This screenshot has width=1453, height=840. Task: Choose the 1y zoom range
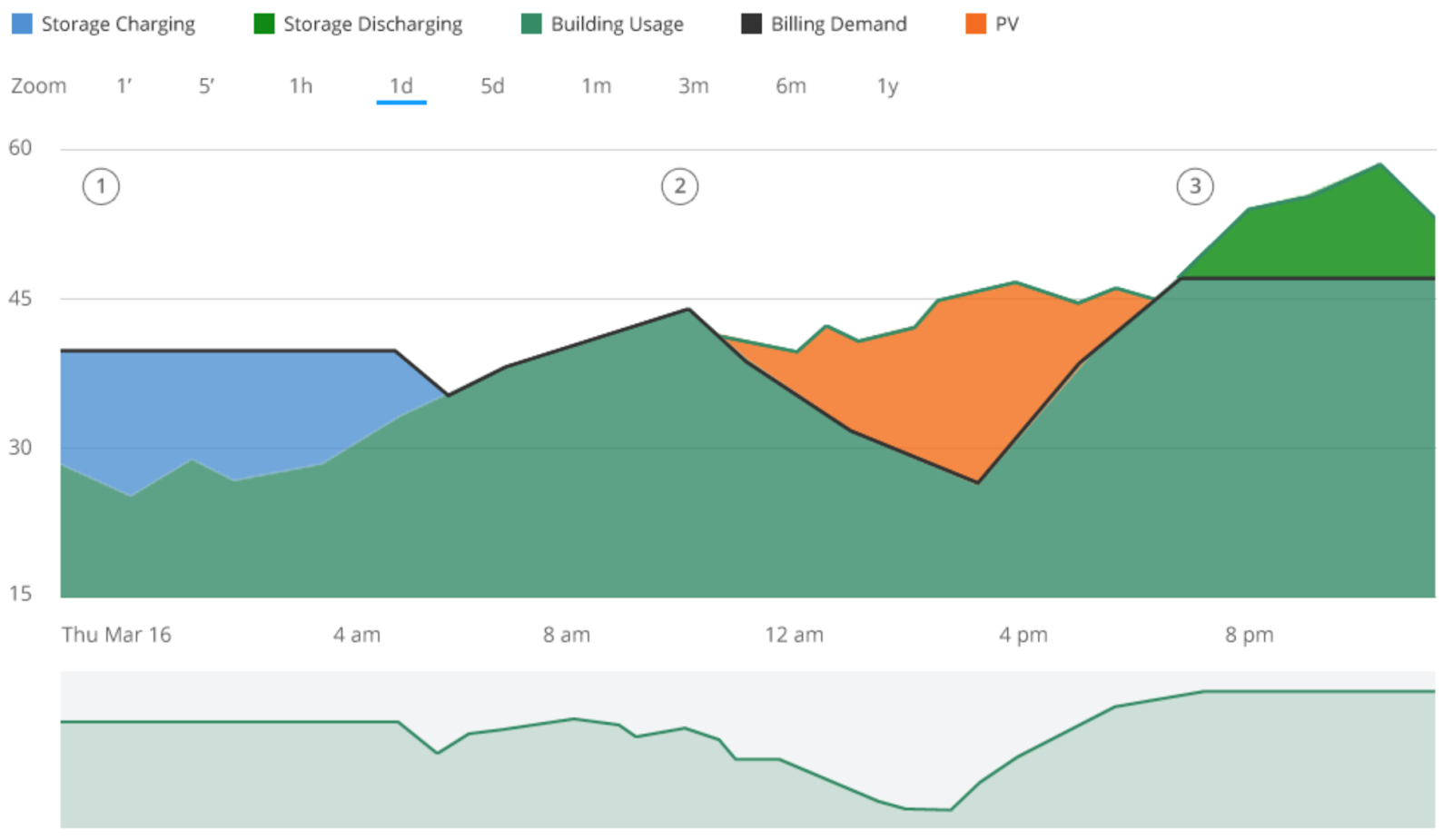click(x=888, y=86)
